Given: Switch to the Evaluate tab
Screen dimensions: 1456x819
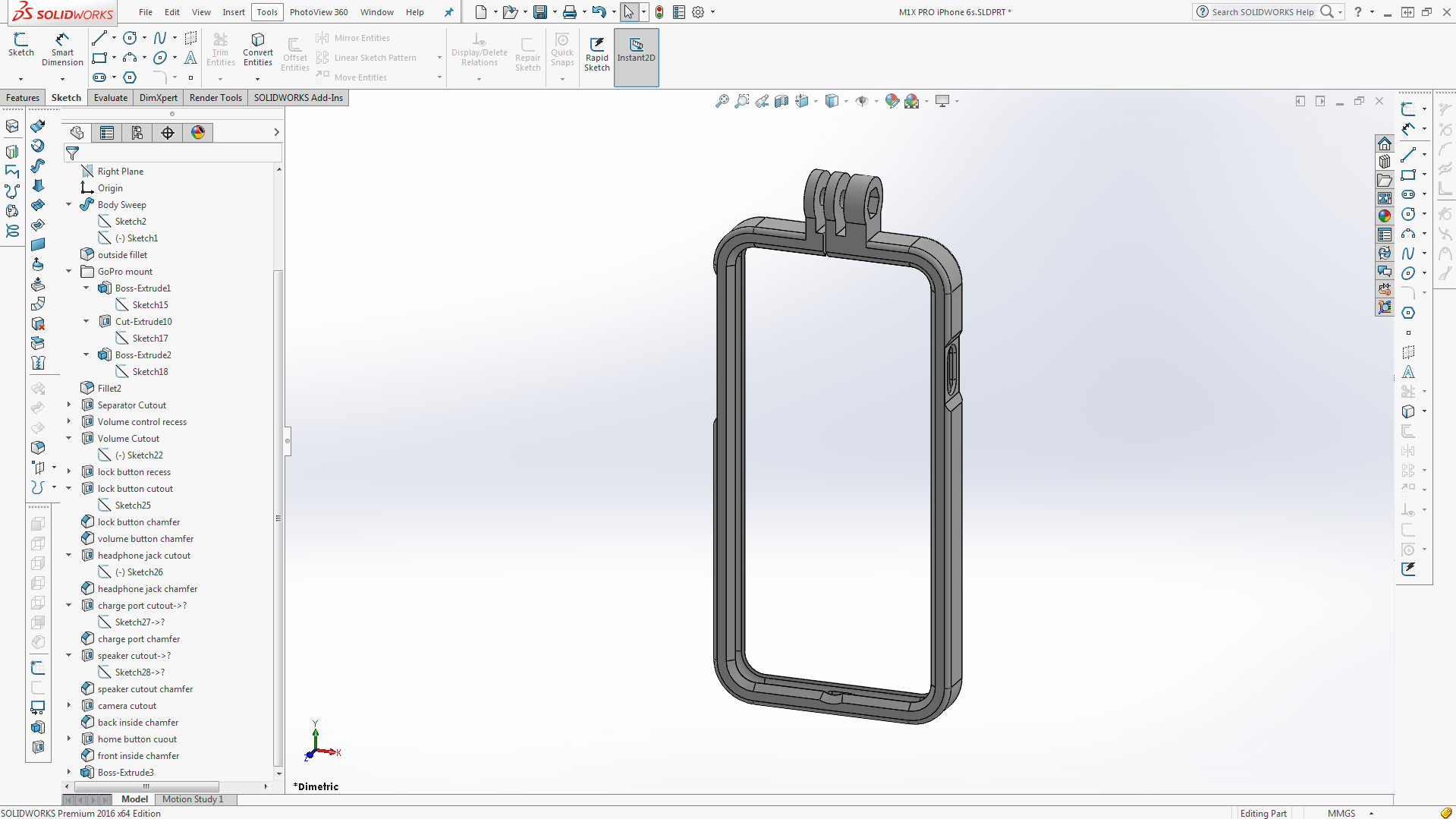Looking at the screenshot, I should pyautogui.click(x=111, y=98).
